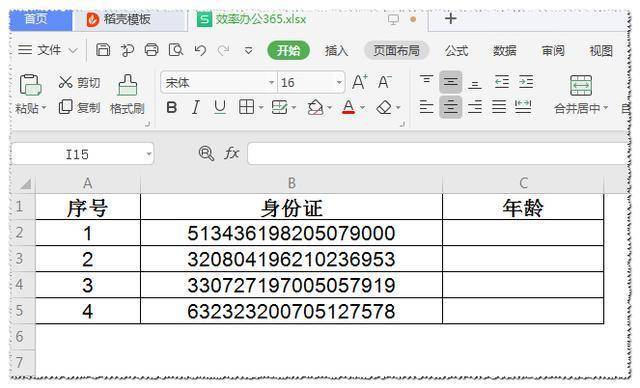This screenshot has height=388, width=640.
Task: Click the Merge and Center (合并居中) icon
Action: tap(581, 85)
